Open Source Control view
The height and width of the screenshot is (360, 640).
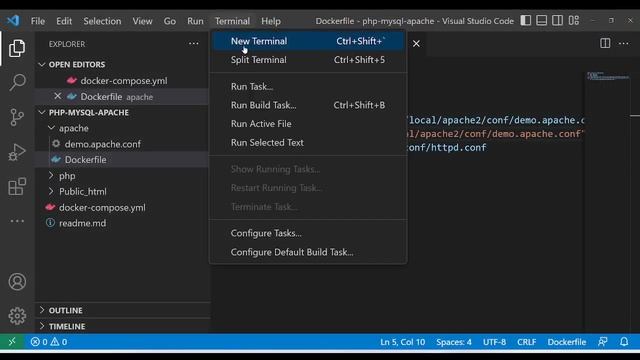click(17, 118)
